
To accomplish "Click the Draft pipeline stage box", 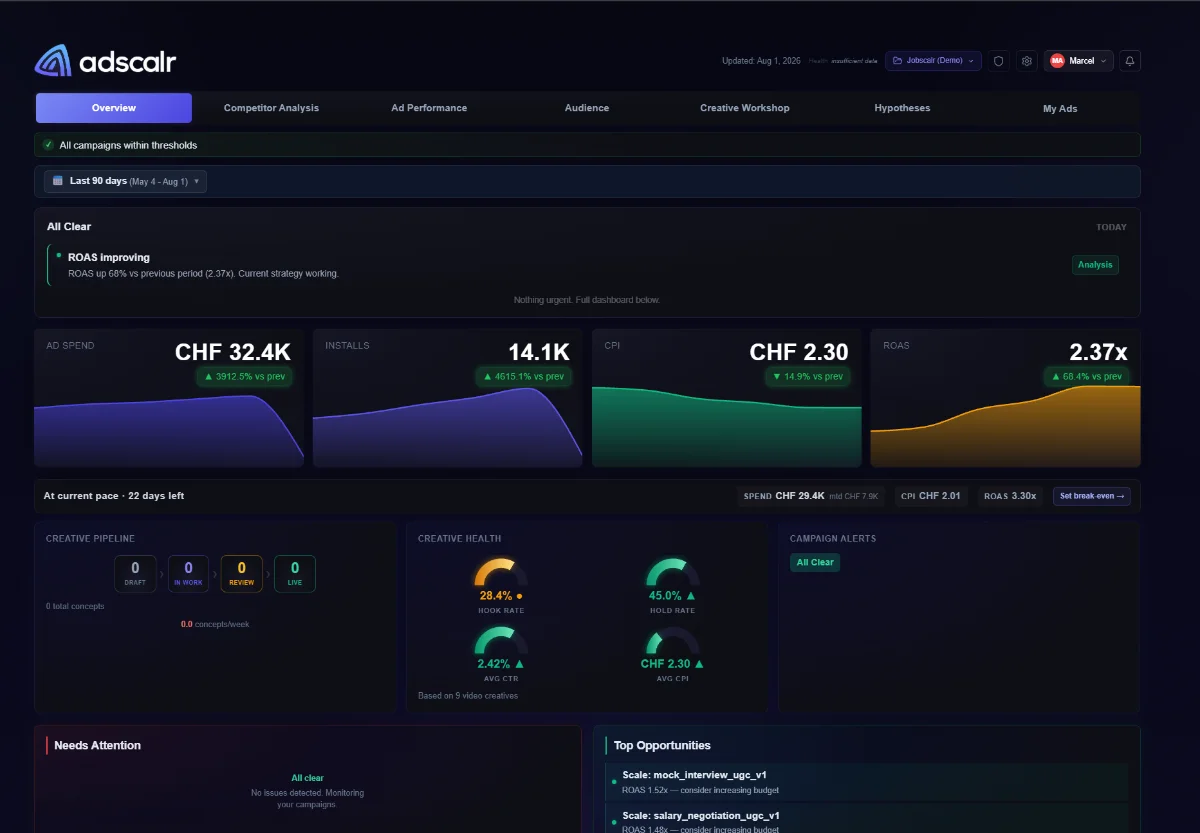I will tap(135, 573).
